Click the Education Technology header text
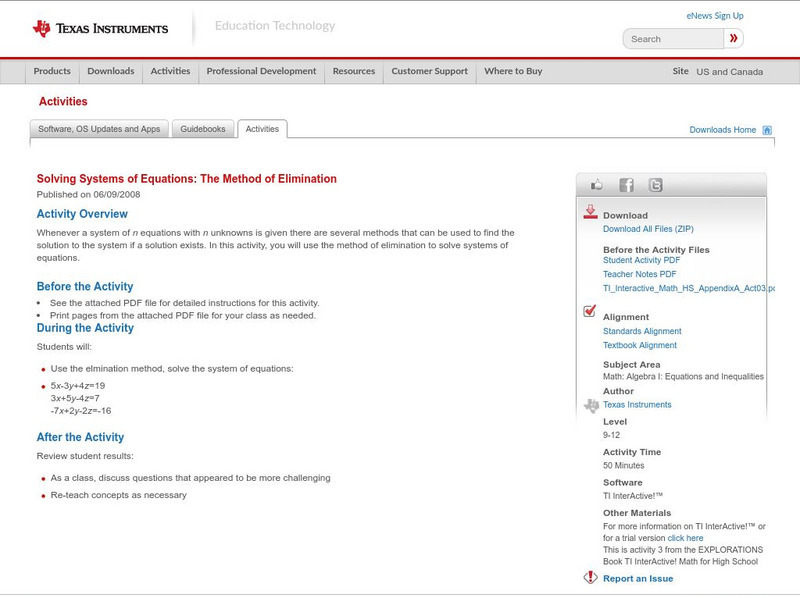The width and height of the screenshot is (800, 598). click(x=275, y=26)
